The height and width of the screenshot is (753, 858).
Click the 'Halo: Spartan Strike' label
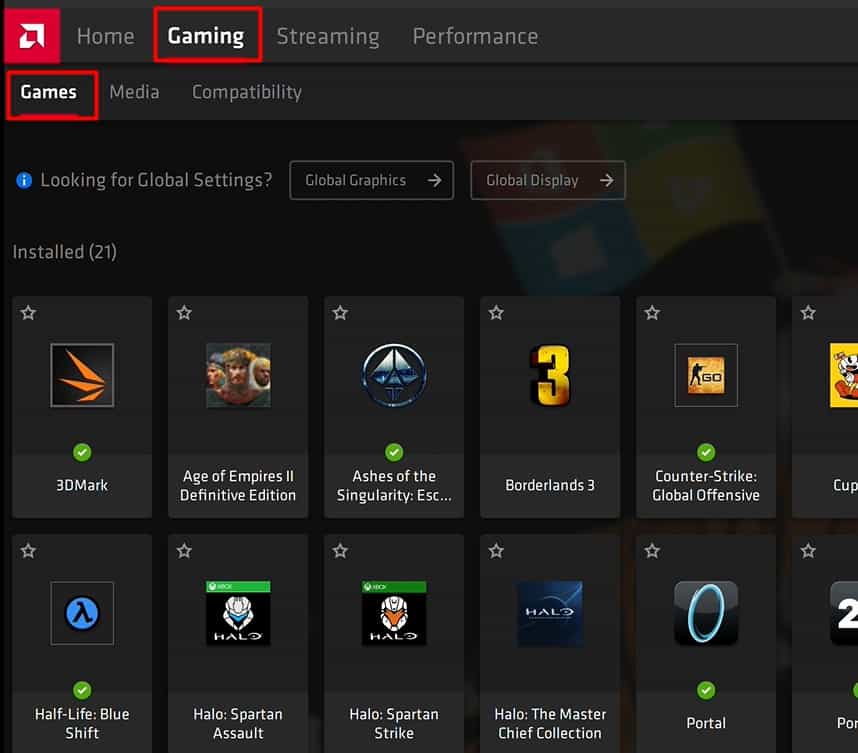tap(394, 723)
